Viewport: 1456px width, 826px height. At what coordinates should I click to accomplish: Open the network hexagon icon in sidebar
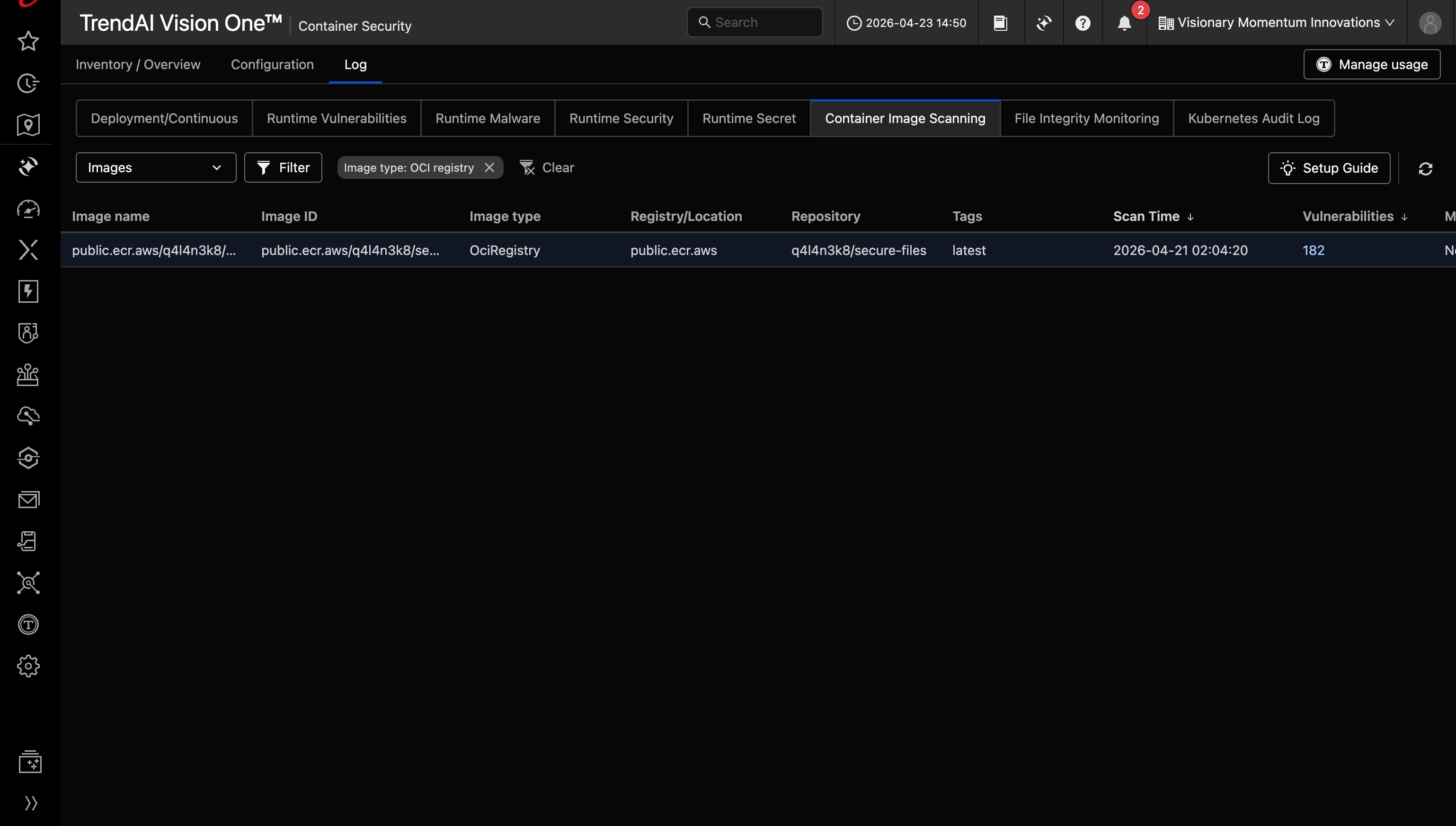(28, 458)
